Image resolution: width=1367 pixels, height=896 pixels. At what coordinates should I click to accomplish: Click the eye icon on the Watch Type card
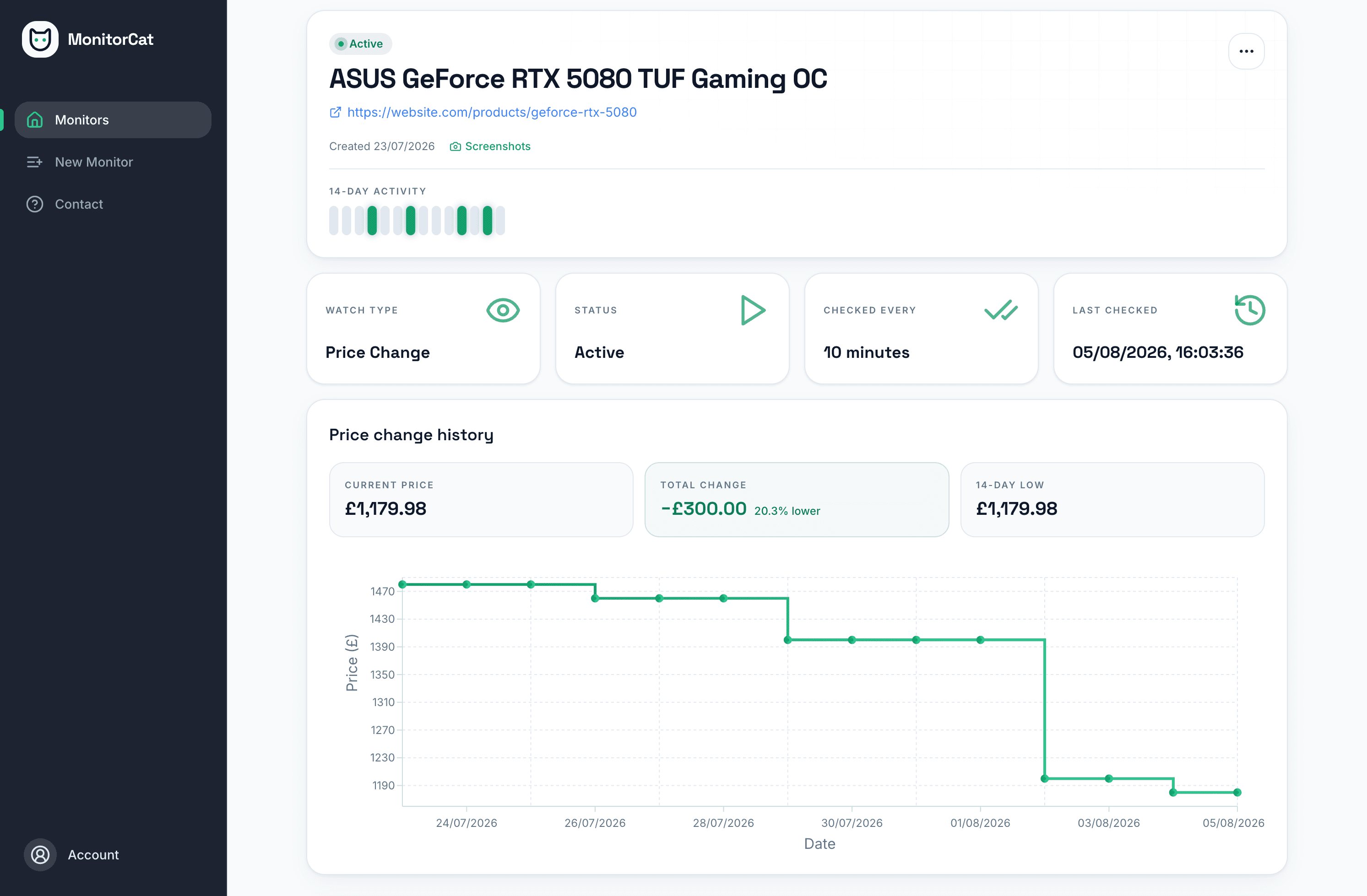point(503,311)
